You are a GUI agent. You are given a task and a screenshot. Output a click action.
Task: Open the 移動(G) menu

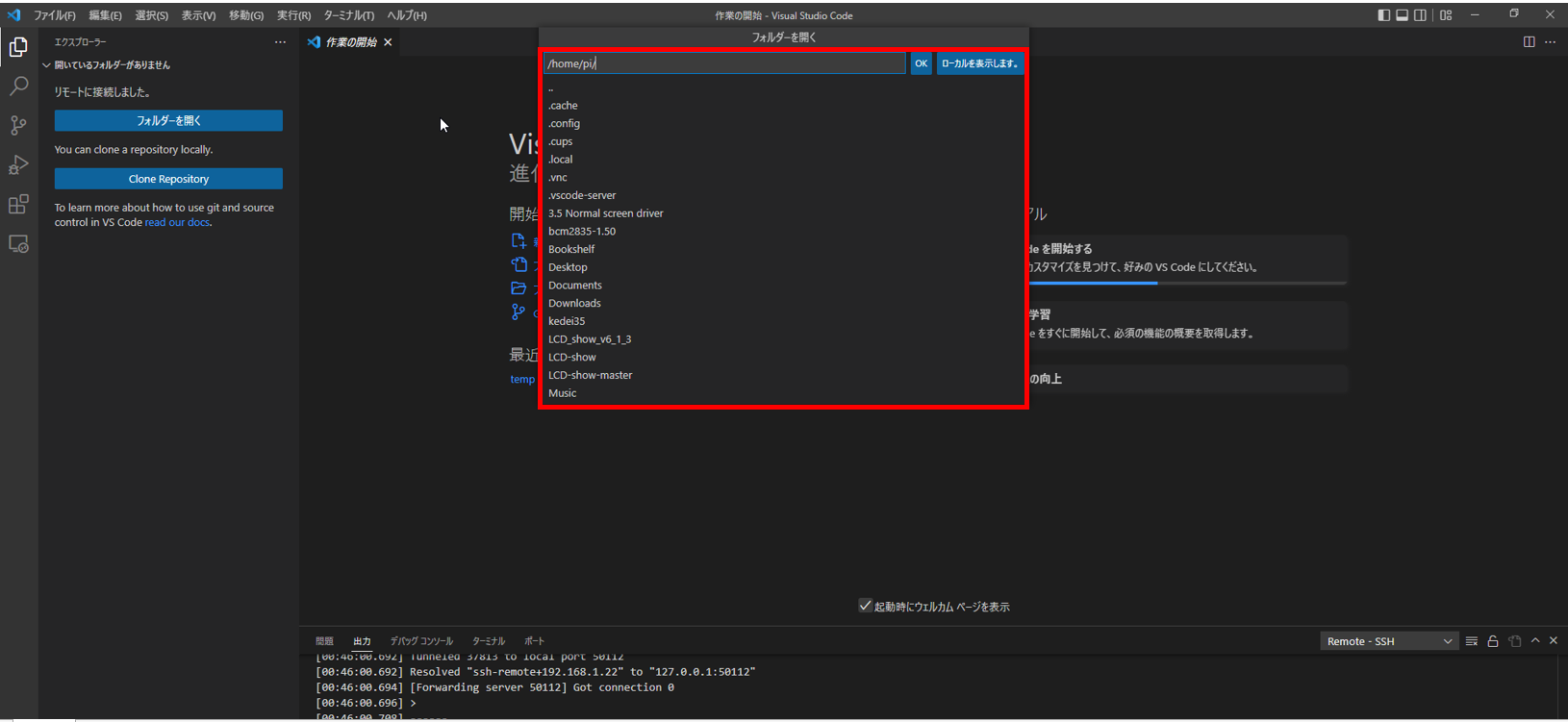click(246, 15)
